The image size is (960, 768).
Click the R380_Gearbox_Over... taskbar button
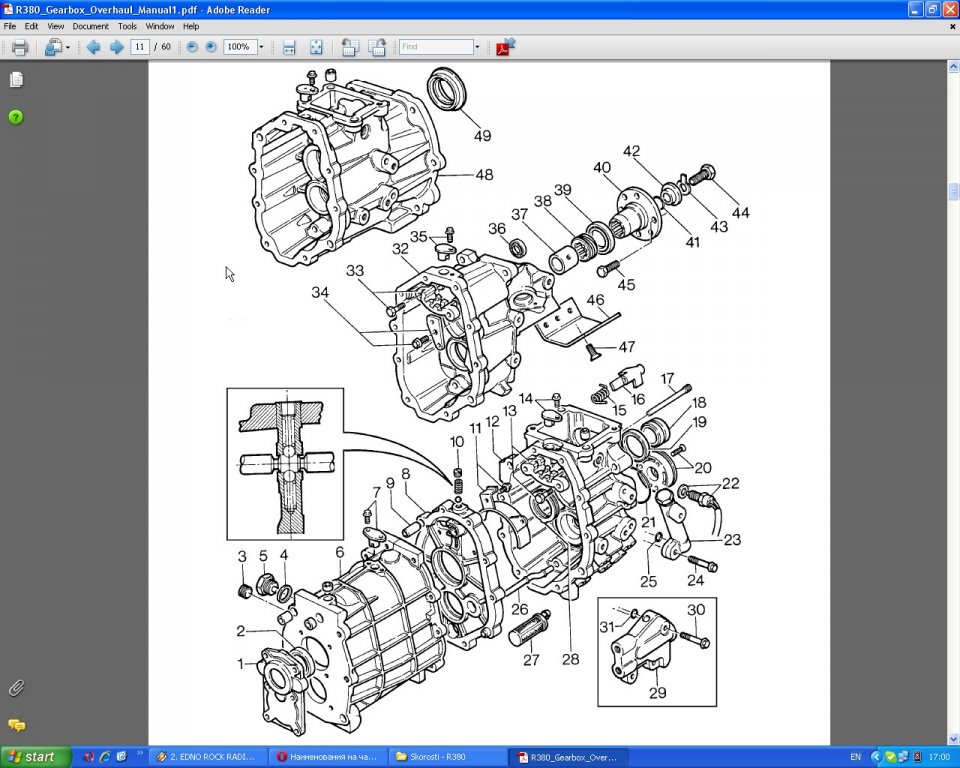pyautogui.click(x=568, y=757)
